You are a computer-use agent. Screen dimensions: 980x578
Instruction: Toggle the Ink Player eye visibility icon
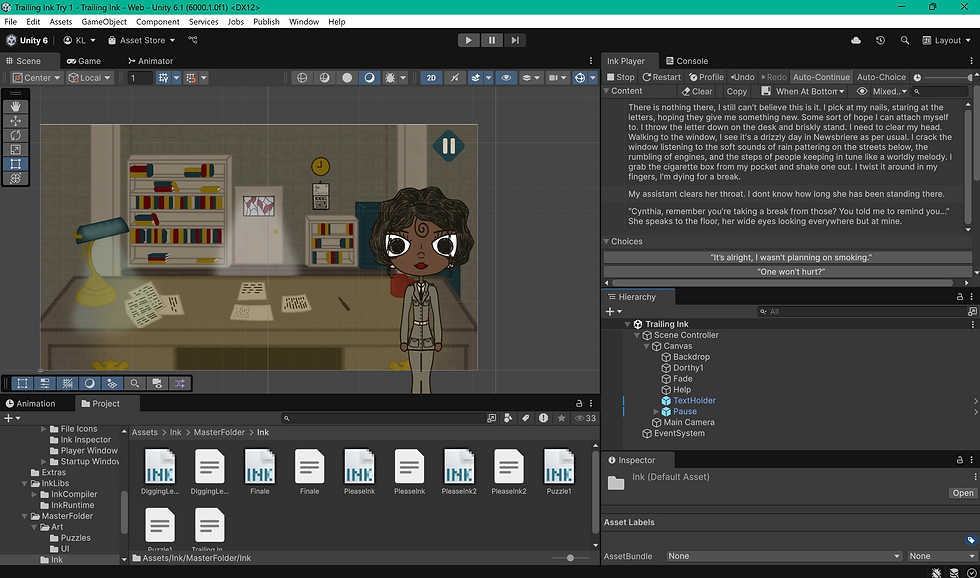[862, 91]
